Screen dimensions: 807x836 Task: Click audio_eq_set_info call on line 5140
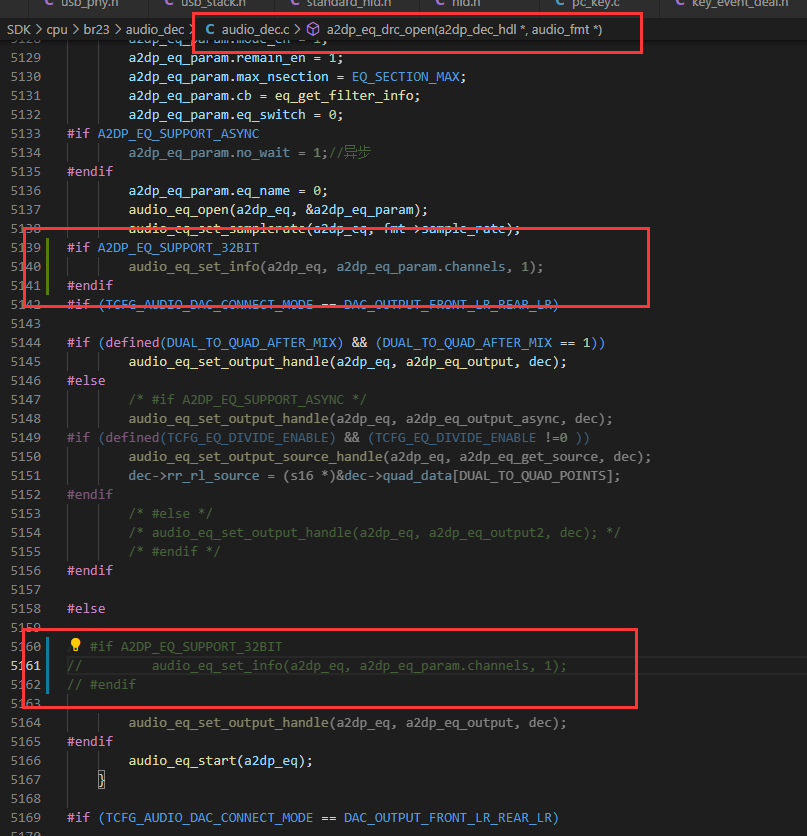(193, 267)
